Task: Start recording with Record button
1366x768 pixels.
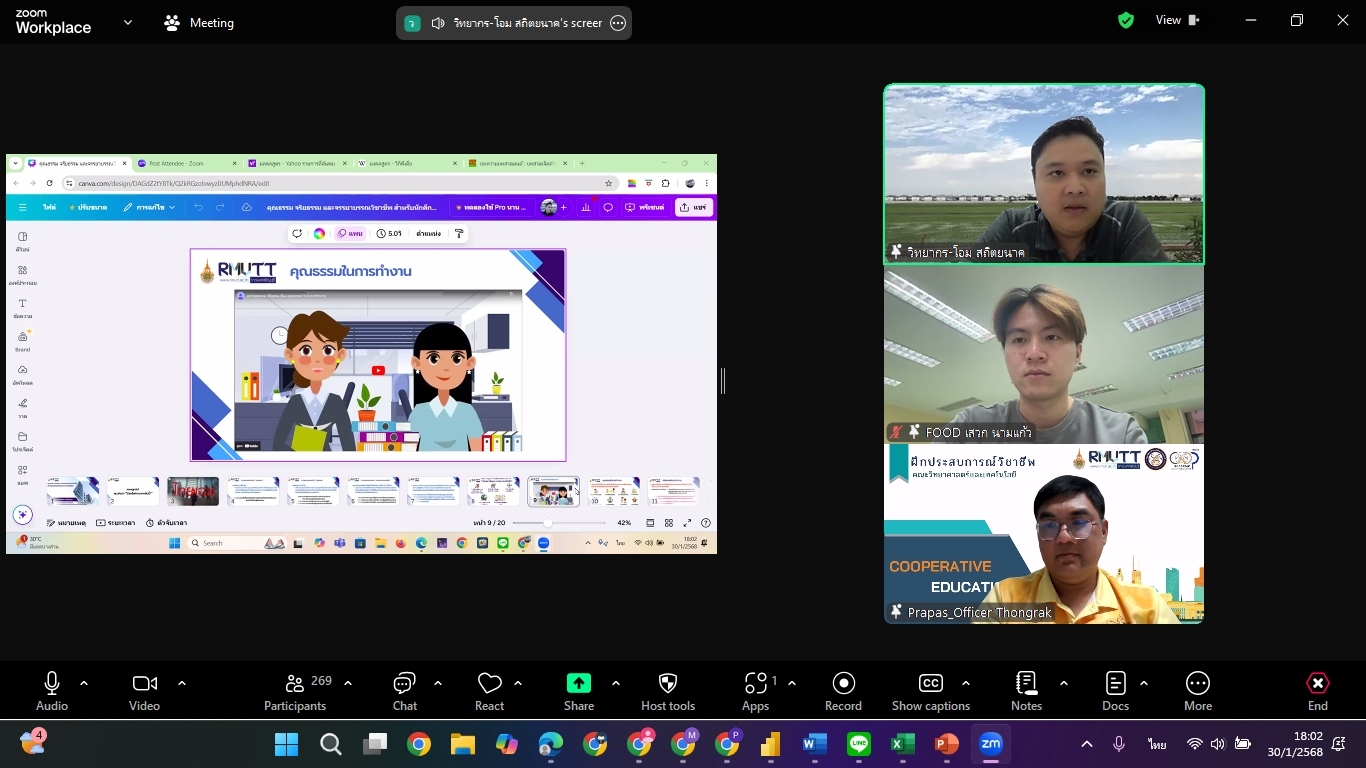Action: pos(843,691)
